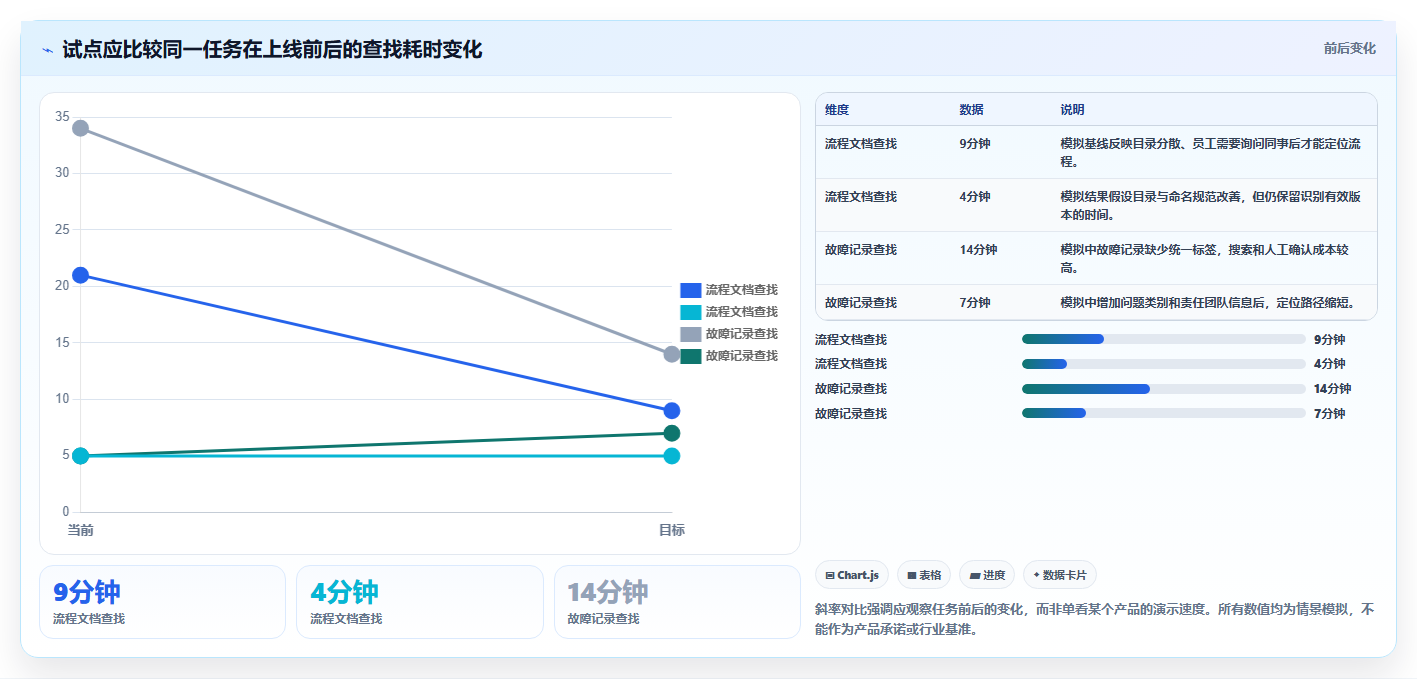Click the cyan data point at 5 on 目标
The width and height of the screenshot is (1417, 679).
click(672, 456)
